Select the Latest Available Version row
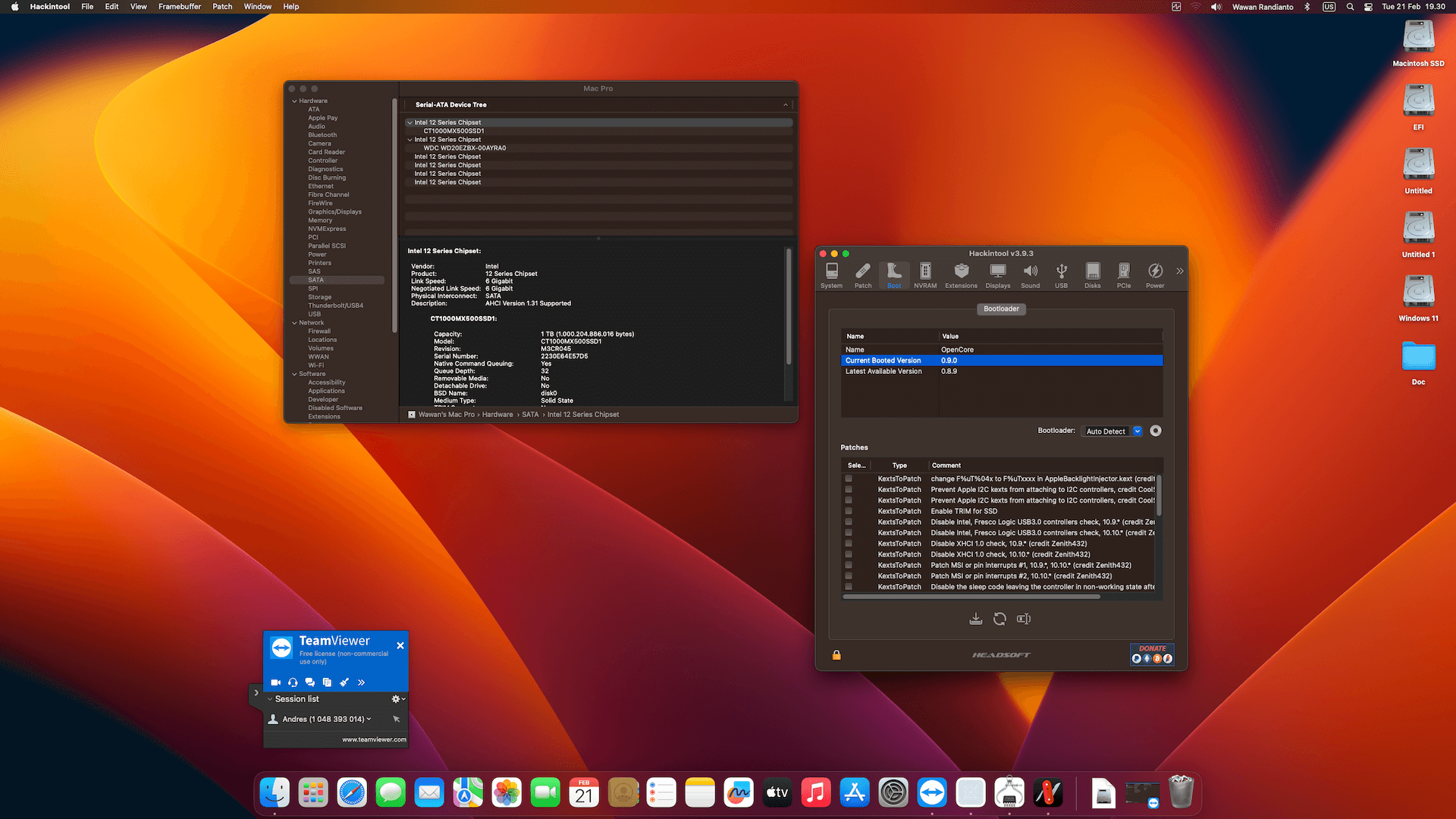 click(1001, 371)
